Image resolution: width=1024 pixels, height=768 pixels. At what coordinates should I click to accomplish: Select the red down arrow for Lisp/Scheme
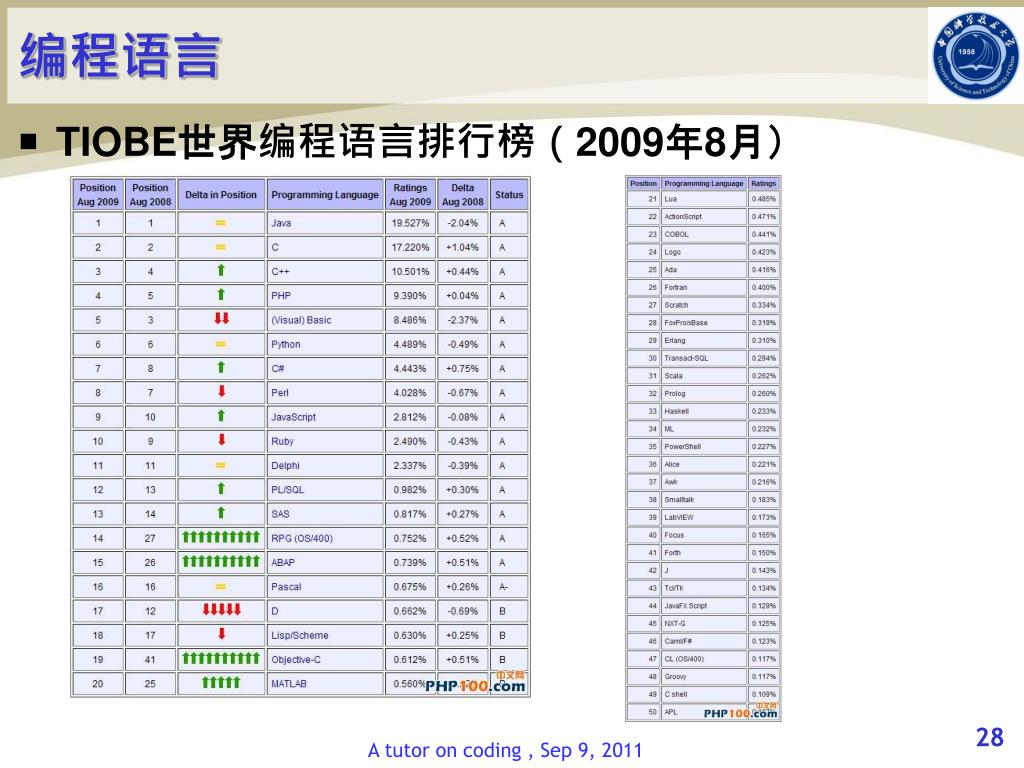coord(221,633)
